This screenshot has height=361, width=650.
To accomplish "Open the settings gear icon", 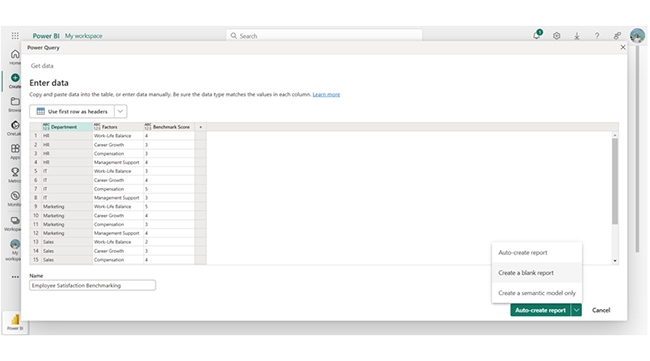I will pyautogui.click(x=557, y=36).
